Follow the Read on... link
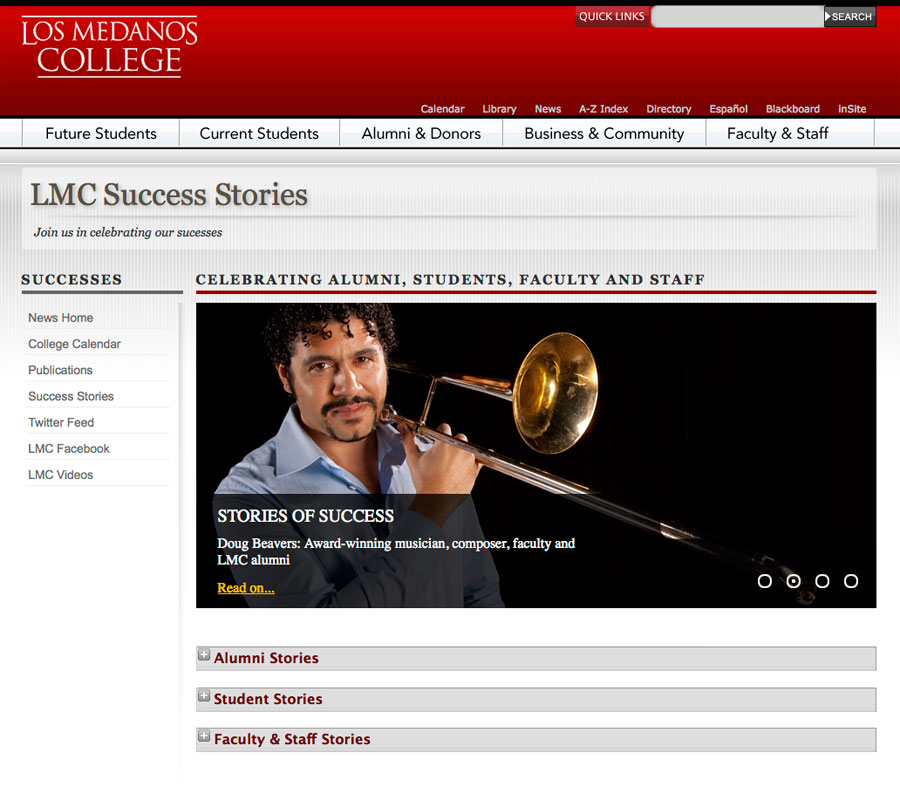This screenshot has width=900, height=794. [246, 588]
